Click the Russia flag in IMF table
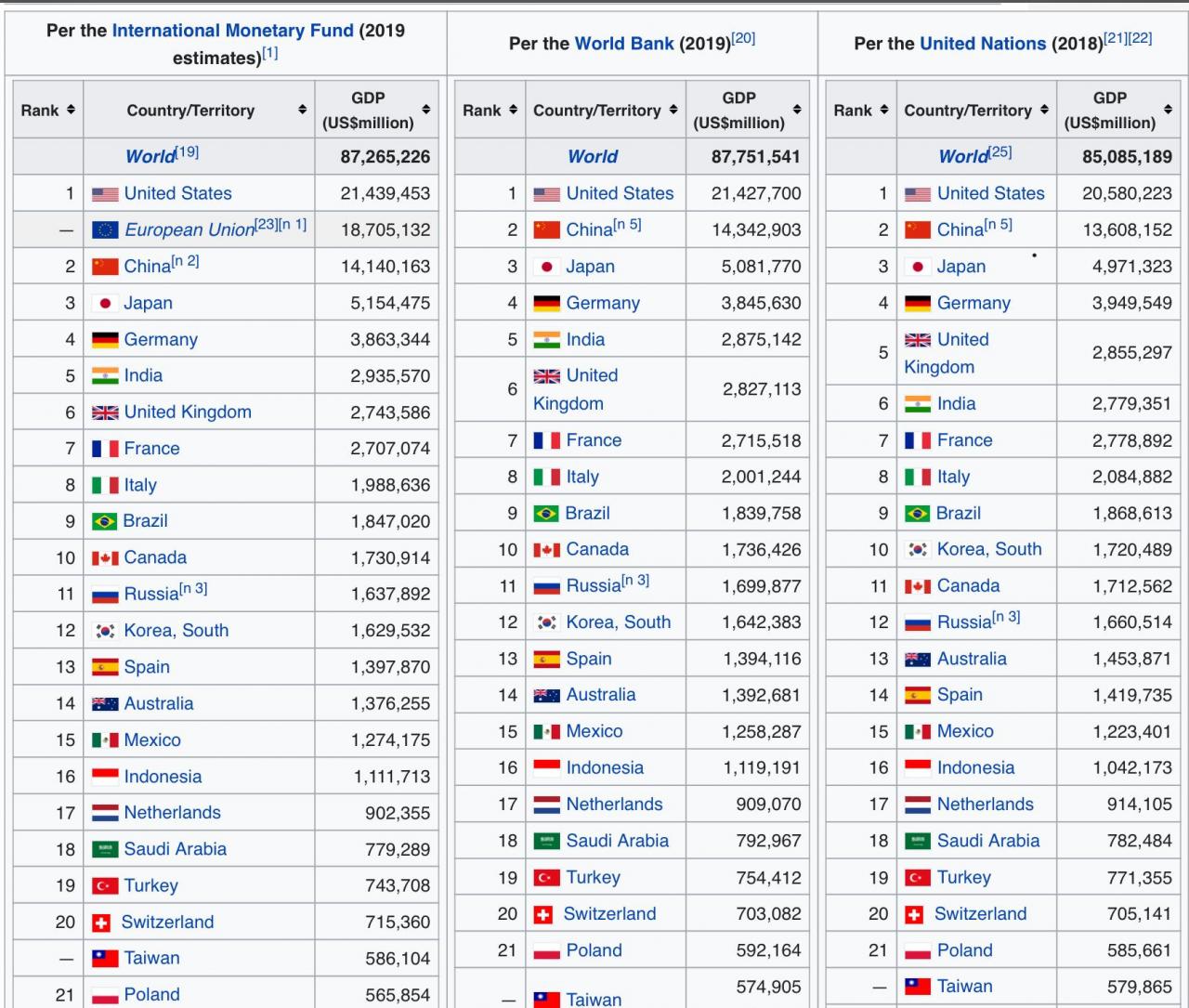 pos(105,595)
